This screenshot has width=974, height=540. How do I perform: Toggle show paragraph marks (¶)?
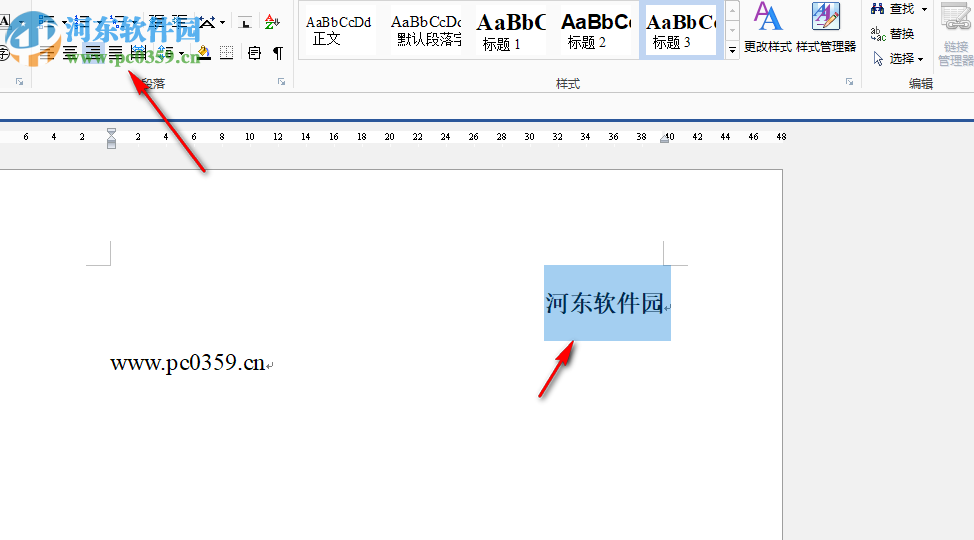pos(278,53)
